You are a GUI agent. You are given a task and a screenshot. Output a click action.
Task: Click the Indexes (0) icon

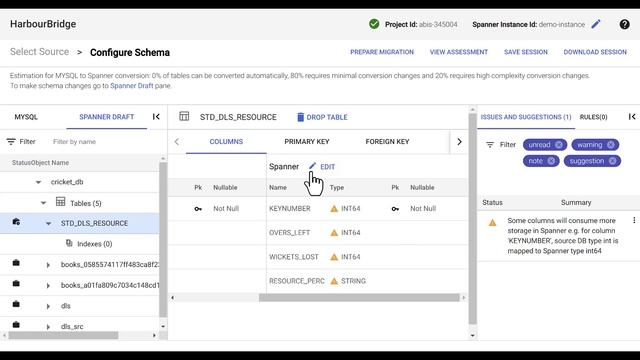coord(69,243)
